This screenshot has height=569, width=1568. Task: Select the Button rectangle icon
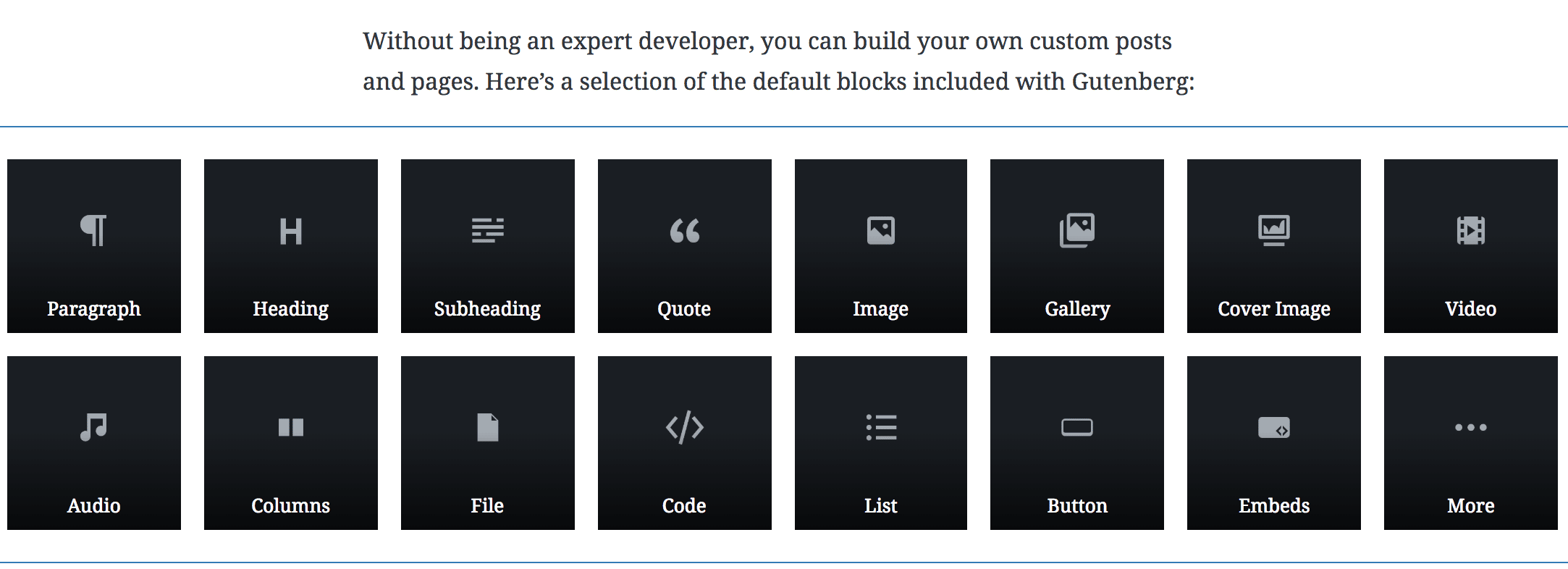(x=1077, y=428)
